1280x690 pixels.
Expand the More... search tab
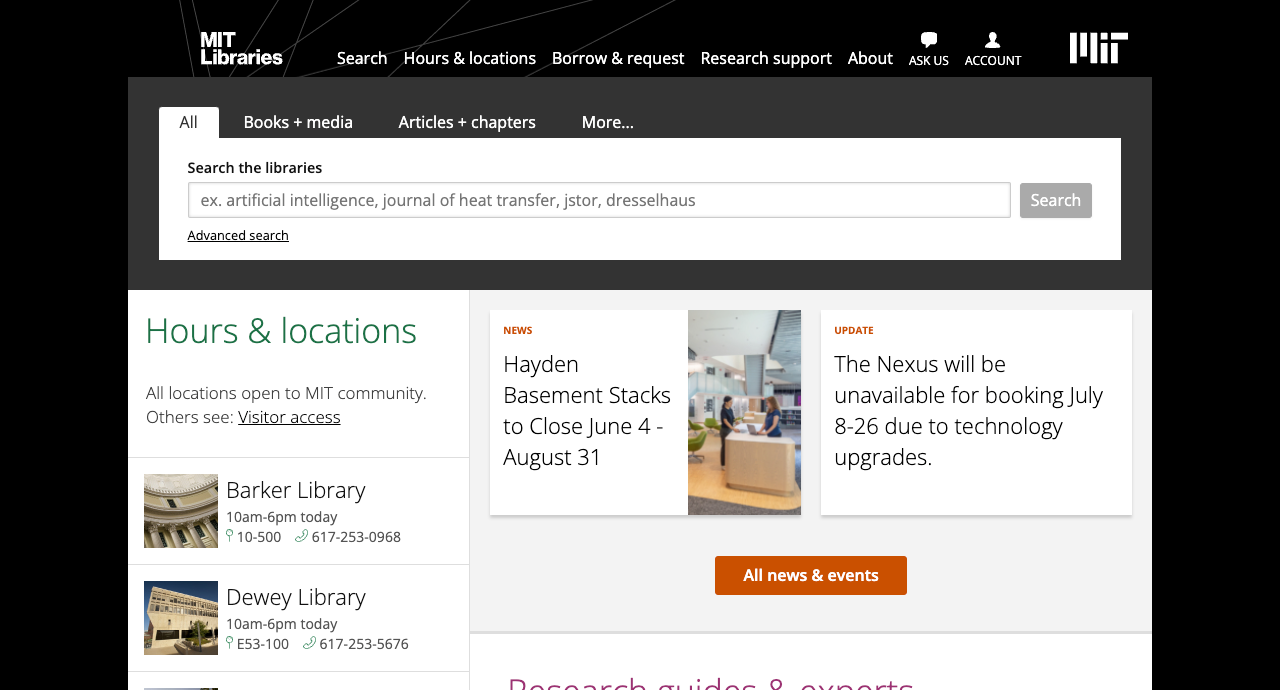(x=607, y=122)
